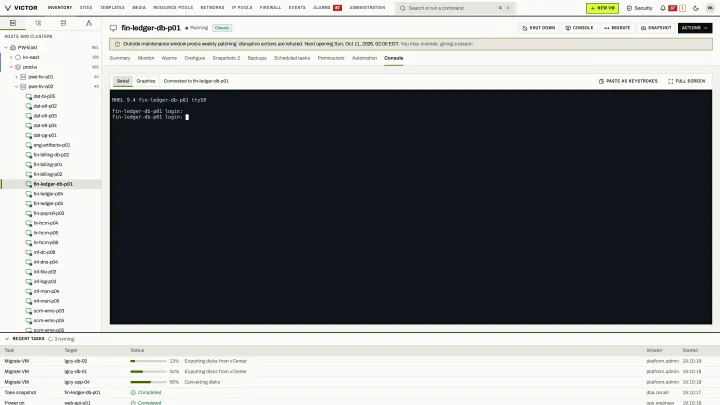This screenshot has height=405, width=720.
Task: Switch to the Snapshots tab
Action: point(226,58)
